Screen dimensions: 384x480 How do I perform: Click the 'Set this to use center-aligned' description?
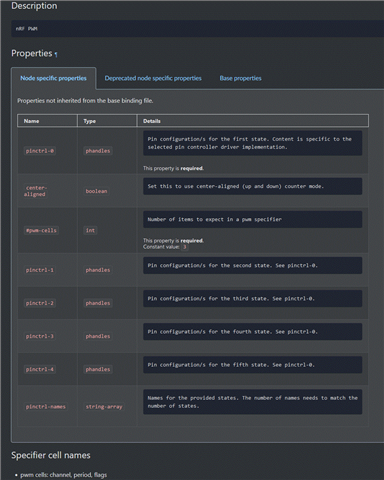(252, 186)
